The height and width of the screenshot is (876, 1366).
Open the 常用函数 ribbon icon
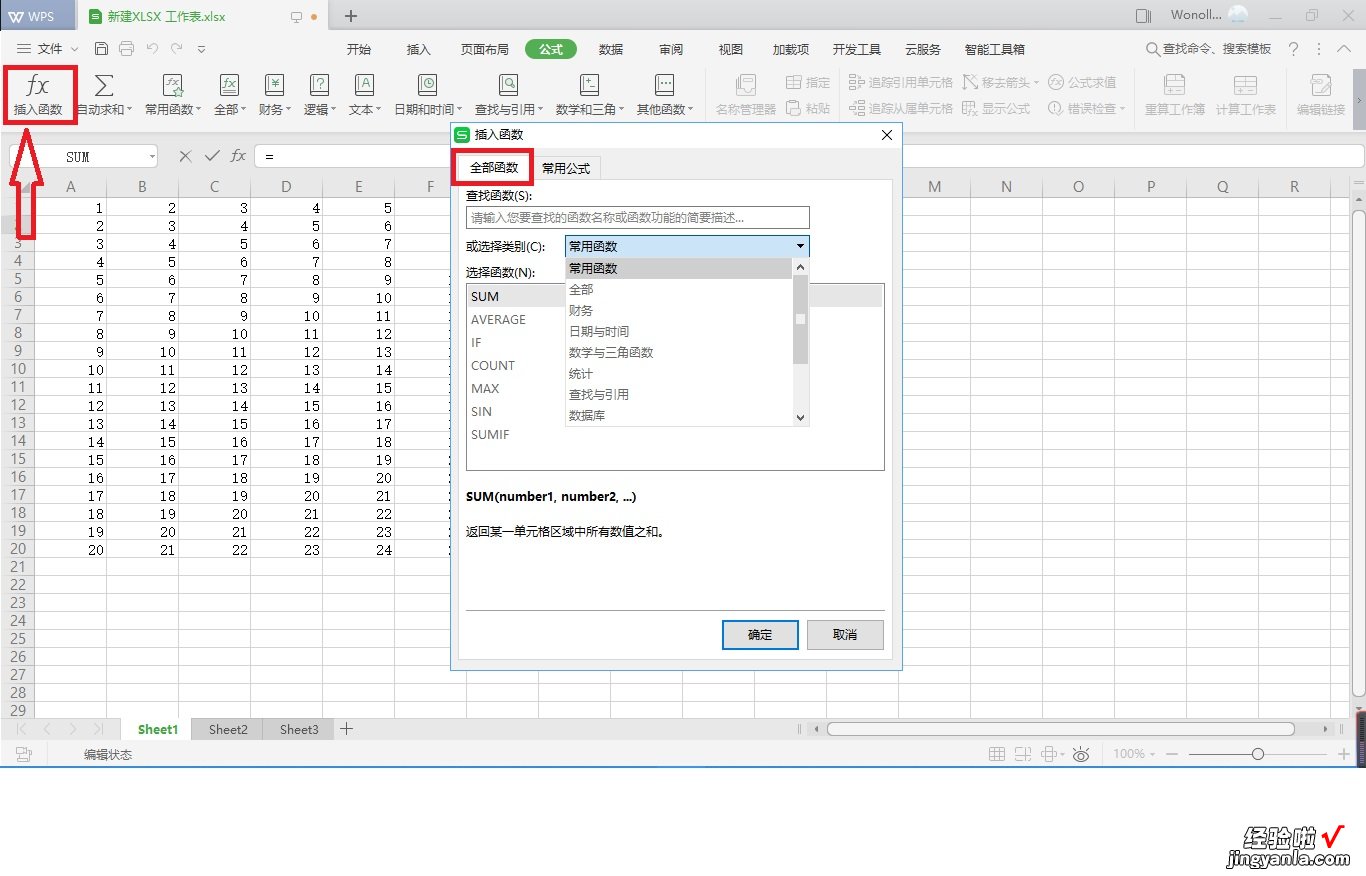(173, 86)
